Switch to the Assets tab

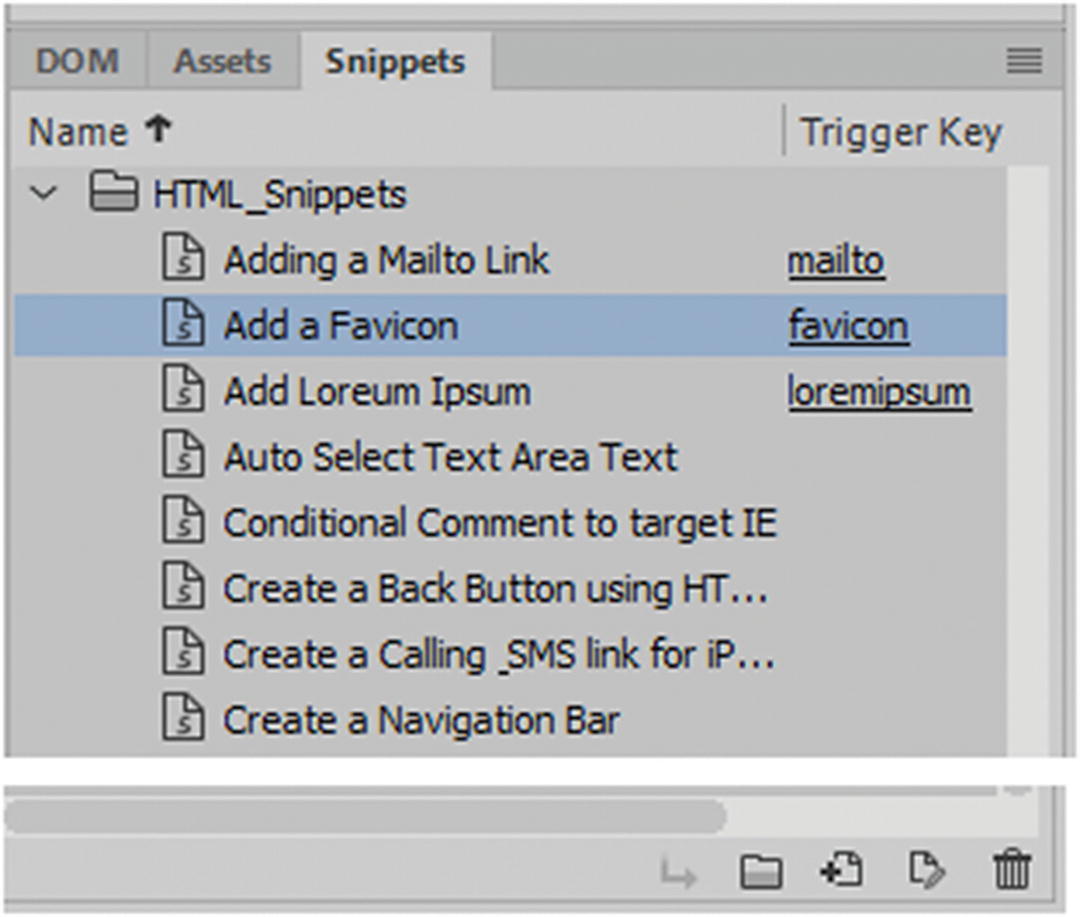point(221,62)
